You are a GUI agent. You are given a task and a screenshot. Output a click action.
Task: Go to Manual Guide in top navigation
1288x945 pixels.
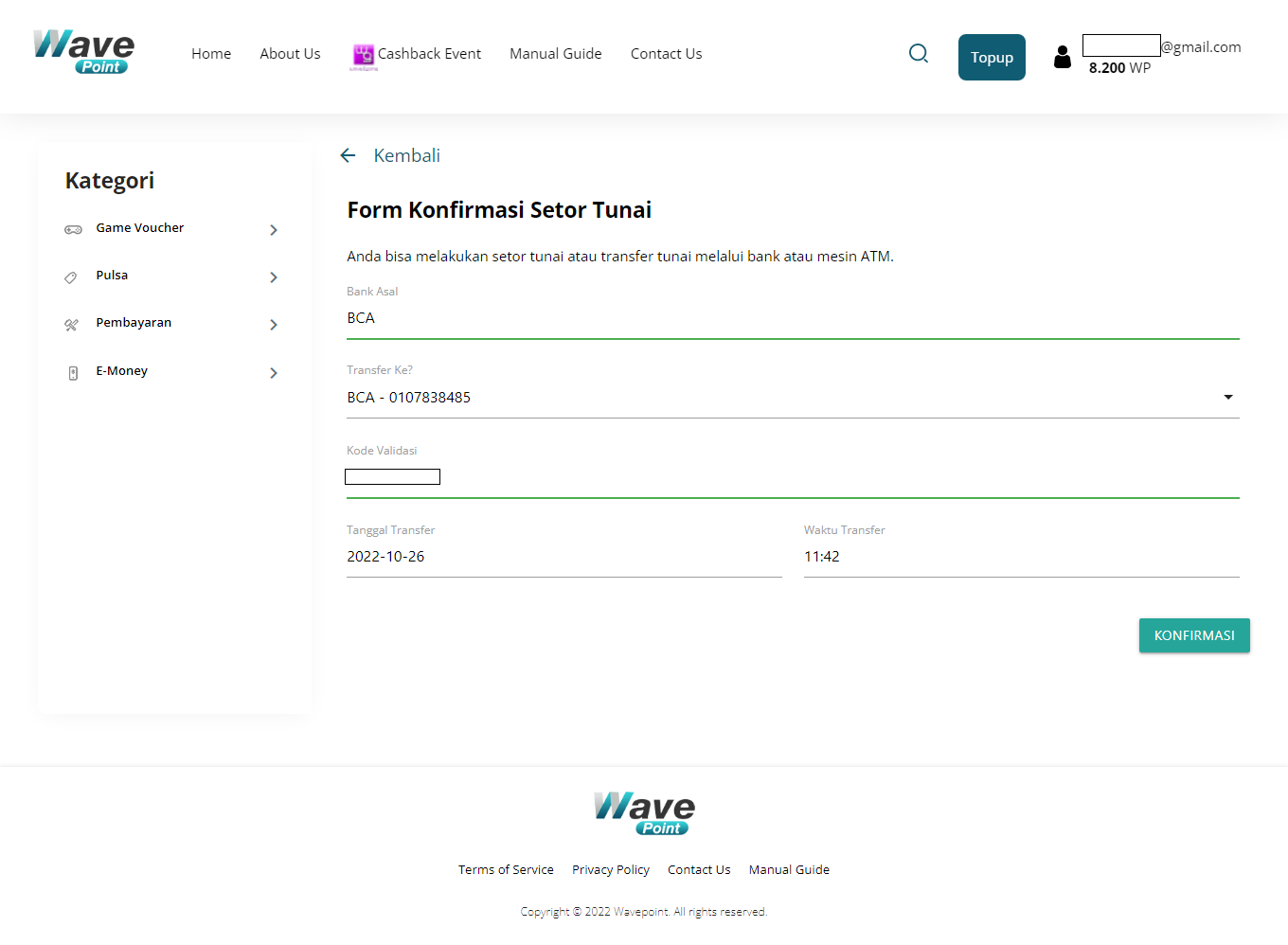point(555,54)
